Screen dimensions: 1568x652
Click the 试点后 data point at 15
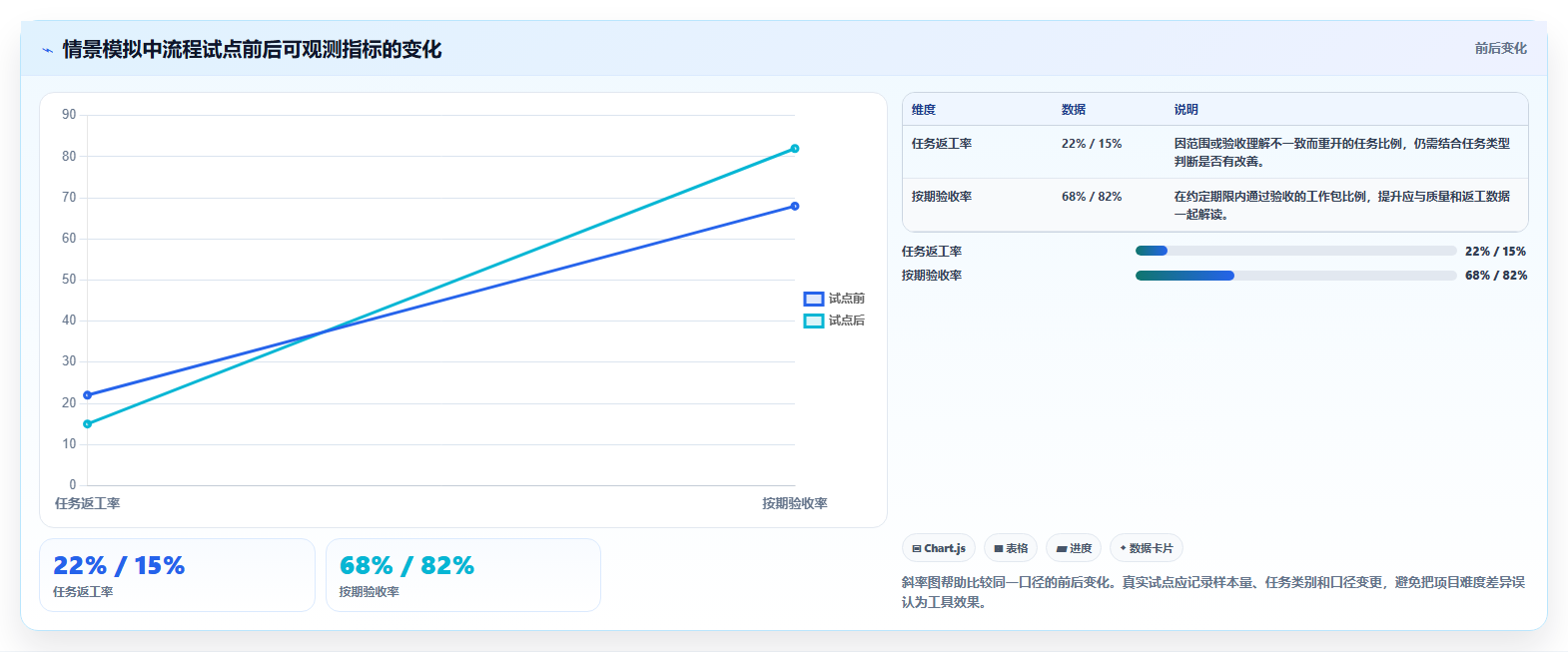tap(88, 424)
